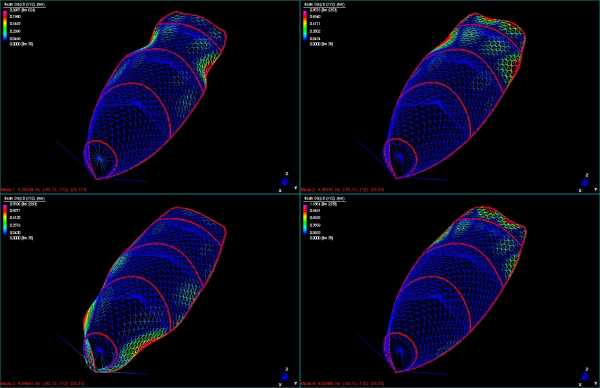Image resolution: width=600 pixels, height=388 pixels.
Task: Click the legend title in top-left viewport
Action: (24, 5)
